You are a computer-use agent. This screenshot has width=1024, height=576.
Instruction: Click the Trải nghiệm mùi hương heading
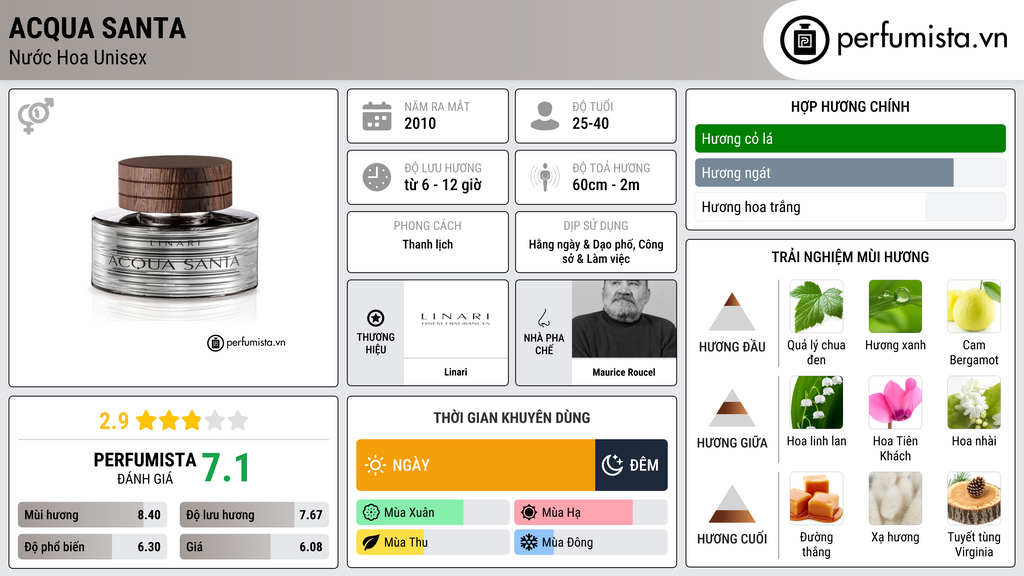point(850,257)
